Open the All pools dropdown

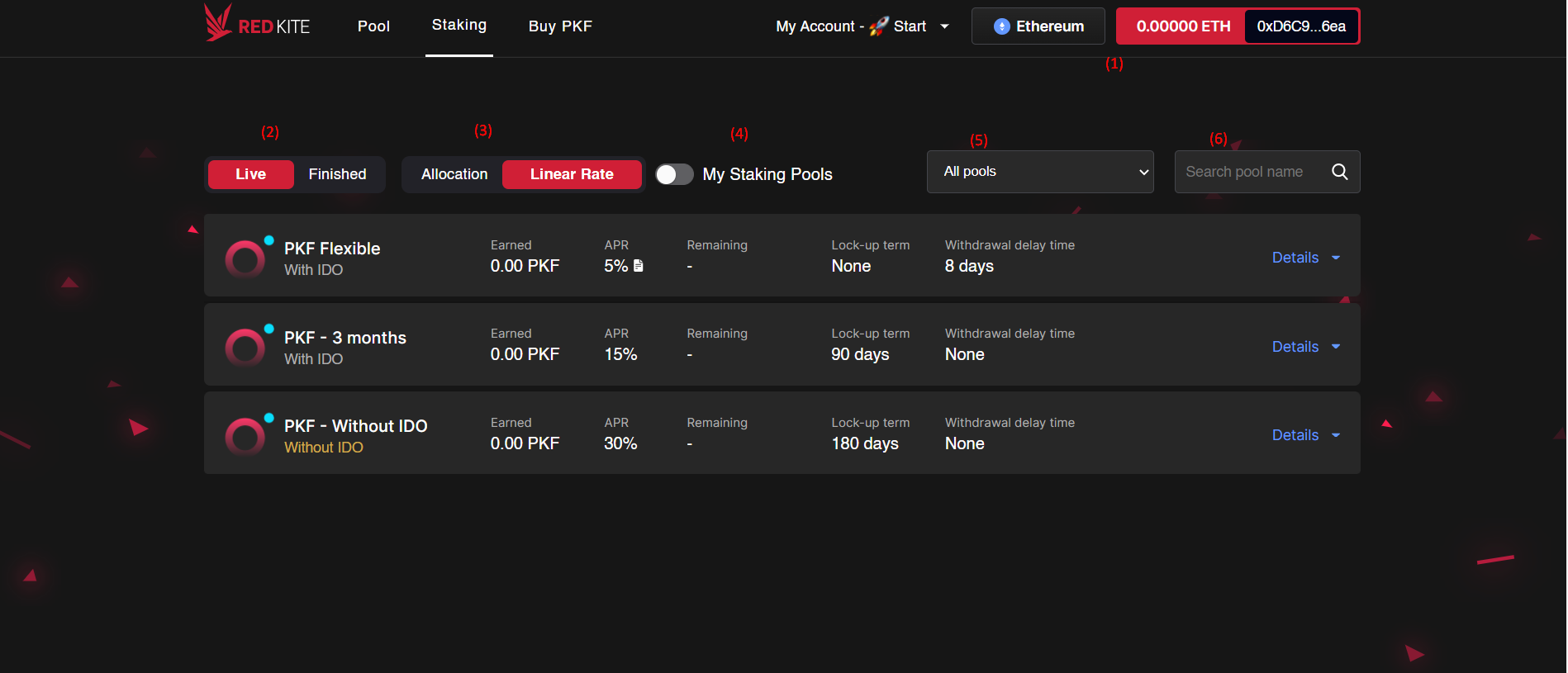(1040, 172)
